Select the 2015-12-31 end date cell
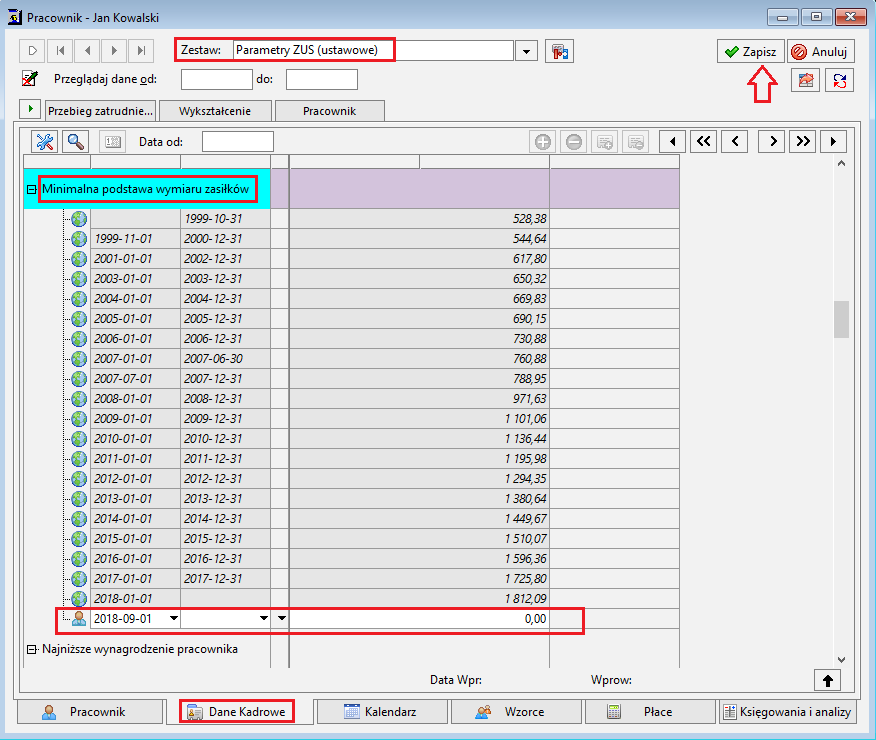This screenshot has height=740, width=876. tap(226, 539)
